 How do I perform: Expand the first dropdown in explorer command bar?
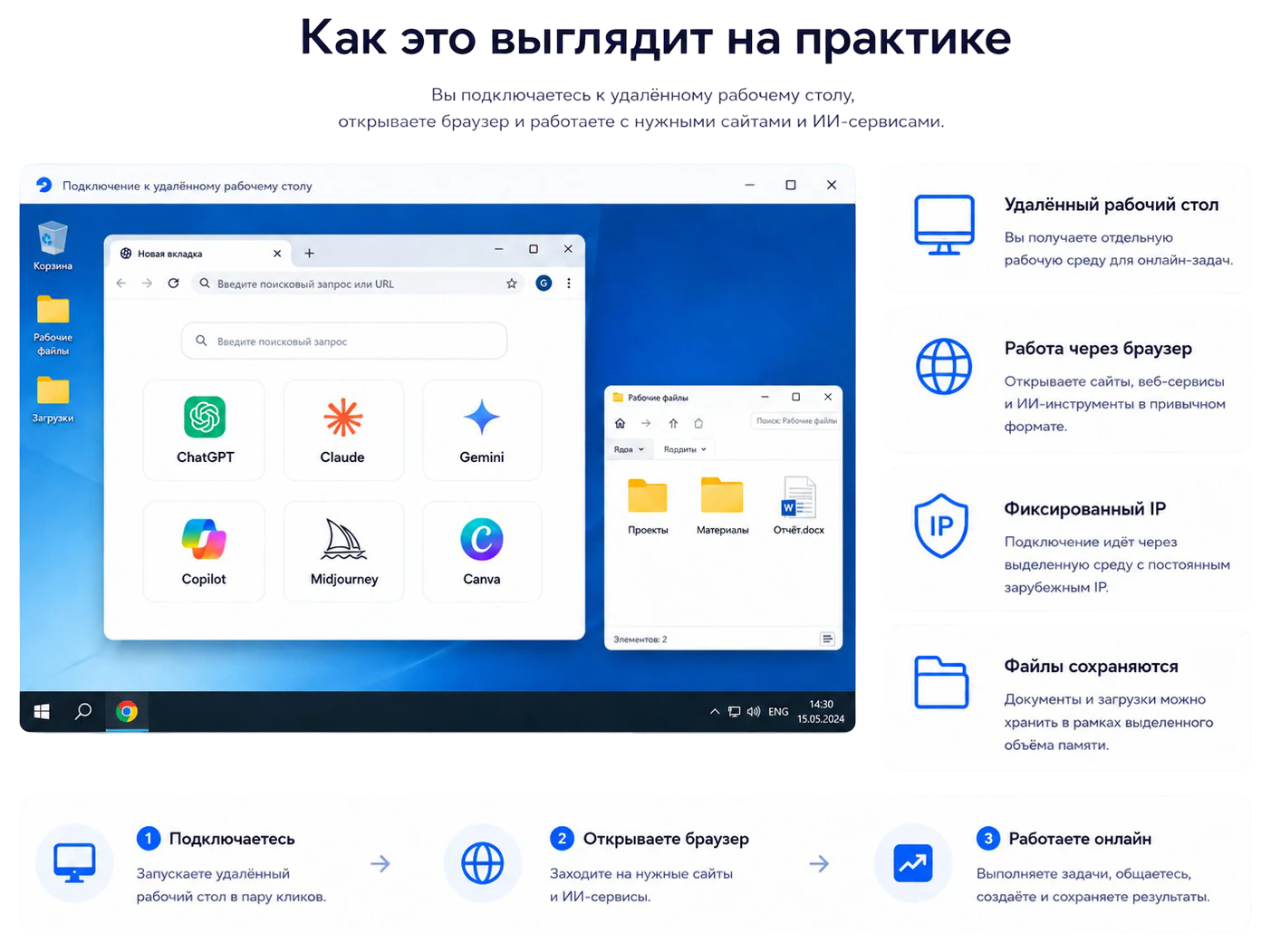click(629, 449)
